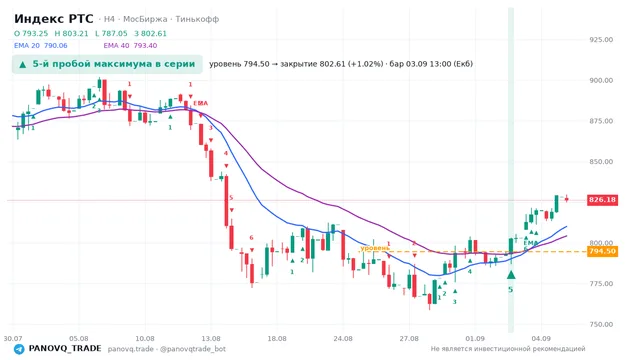Click the red number 6 signal marker
The height and width of the screenshot is (360, 640).
coord(251,238)
